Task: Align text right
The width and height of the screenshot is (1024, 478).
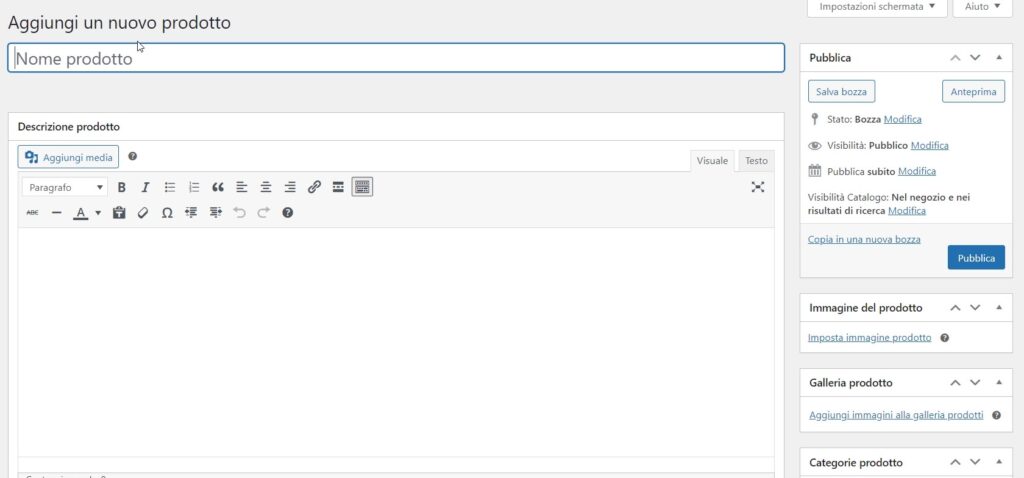Action: click(x=290, y=187)
